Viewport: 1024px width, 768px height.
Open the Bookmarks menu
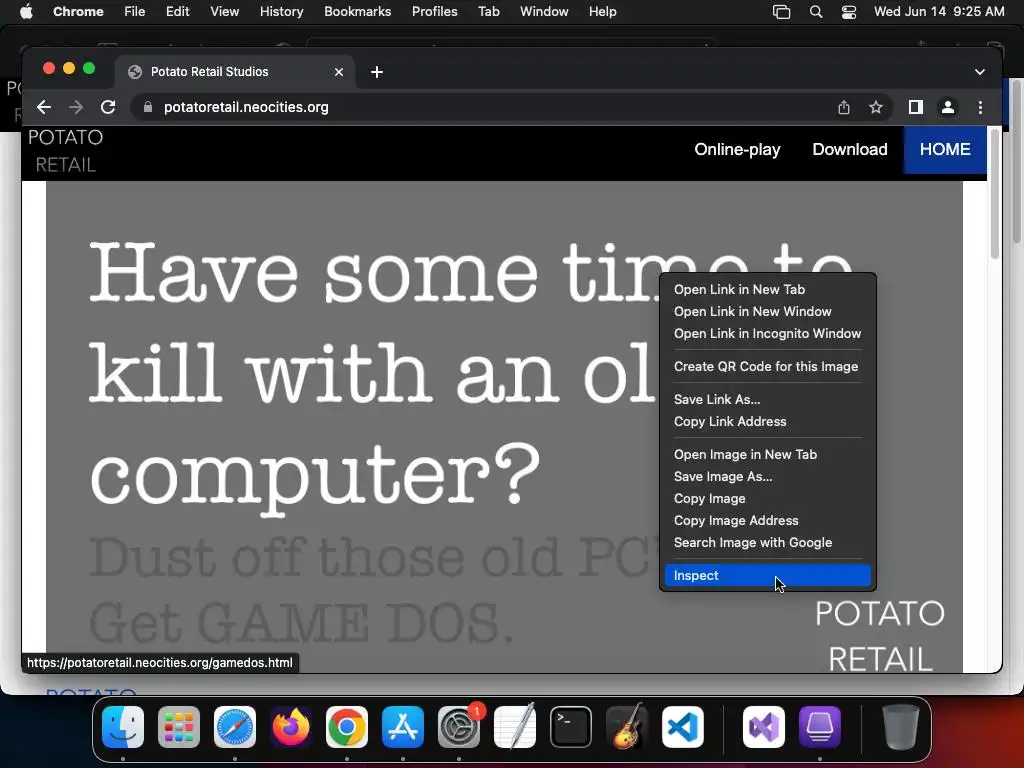point(357,12)
